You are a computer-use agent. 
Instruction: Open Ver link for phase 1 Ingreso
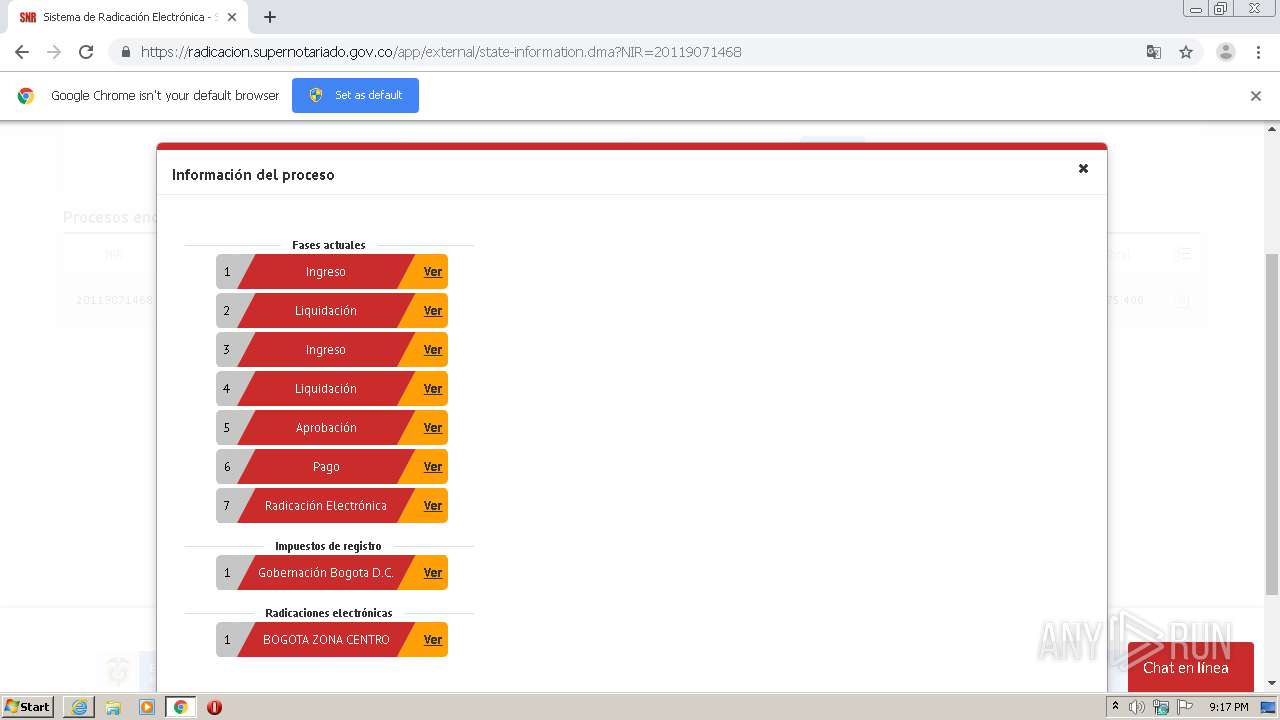pos(433,272)
